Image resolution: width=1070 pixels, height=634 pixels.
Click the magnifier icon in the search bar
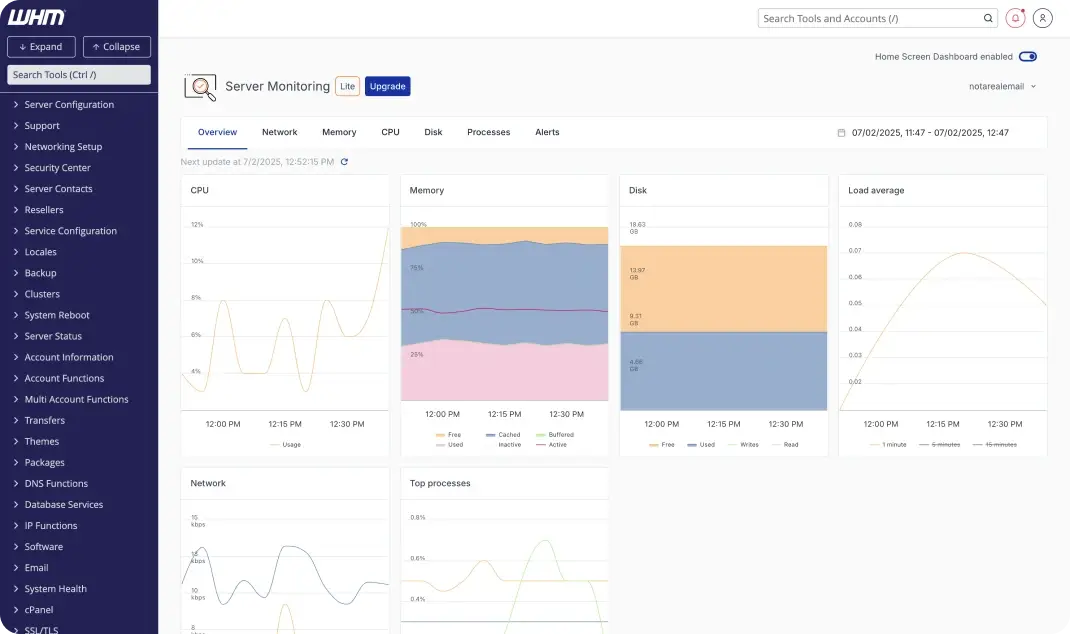[988, 17]
